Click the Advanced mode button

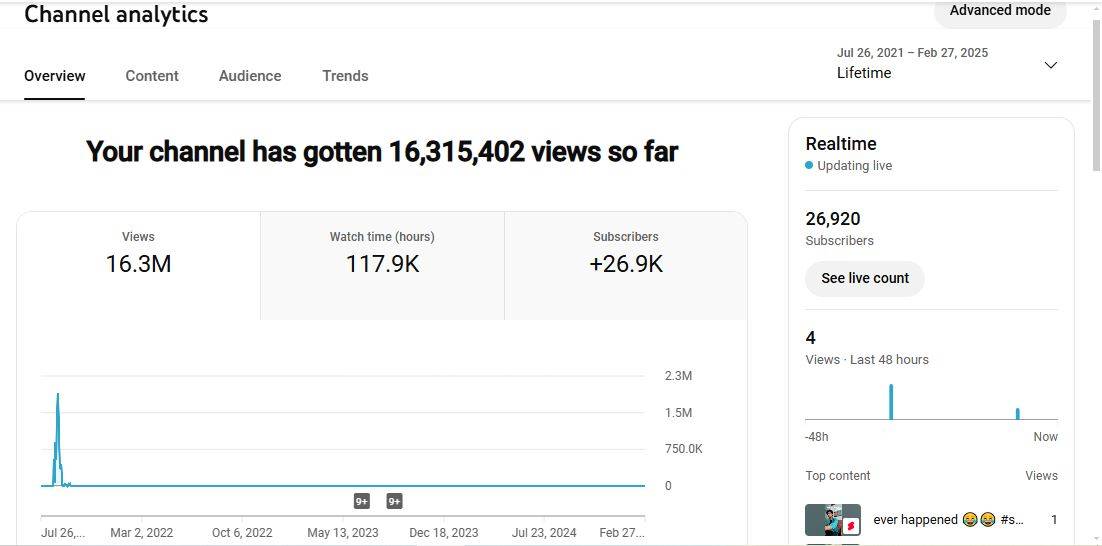pos(1000,11)
